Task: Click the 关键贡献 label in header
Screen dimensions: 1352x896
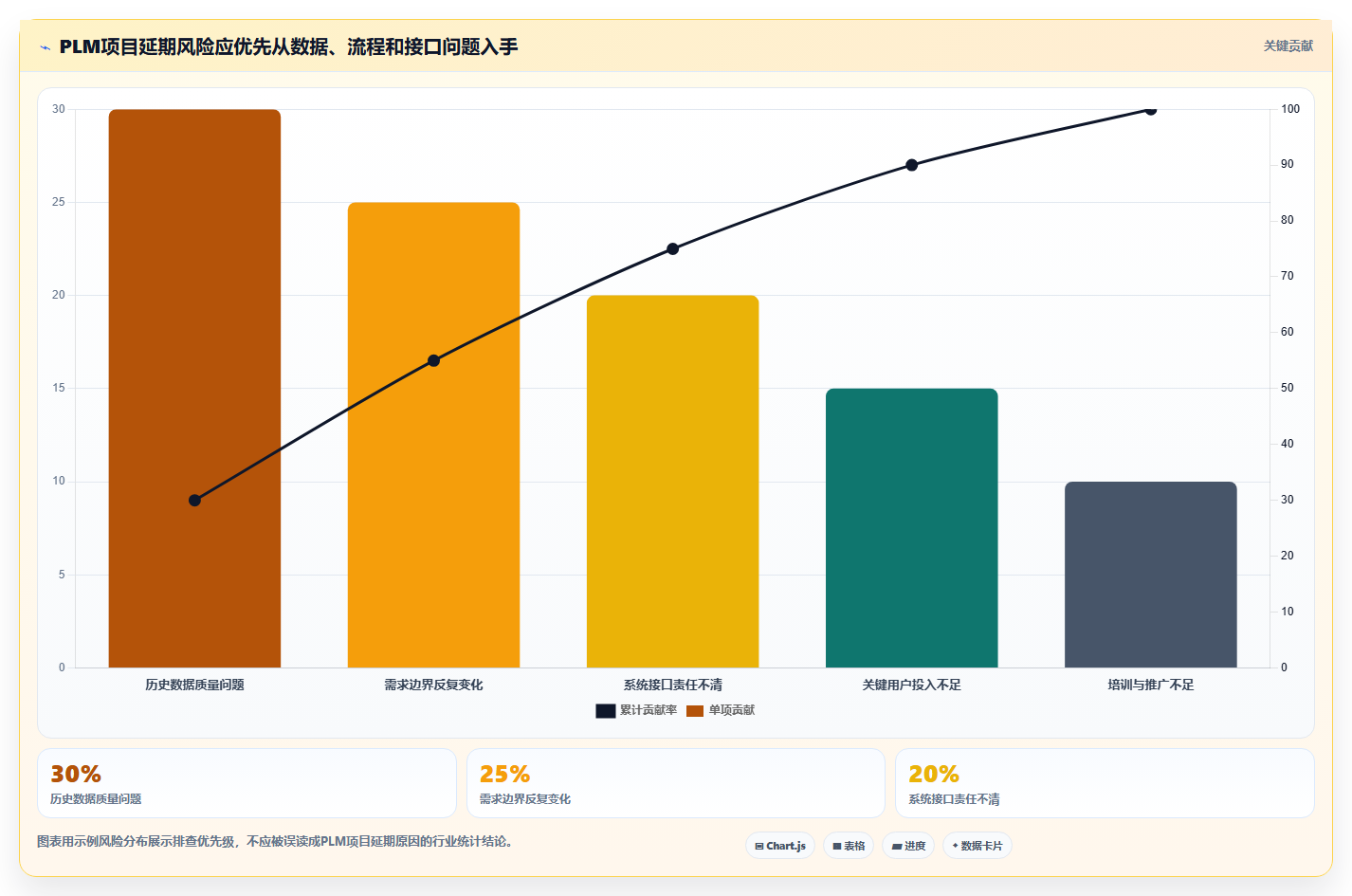Action: 1288,46
